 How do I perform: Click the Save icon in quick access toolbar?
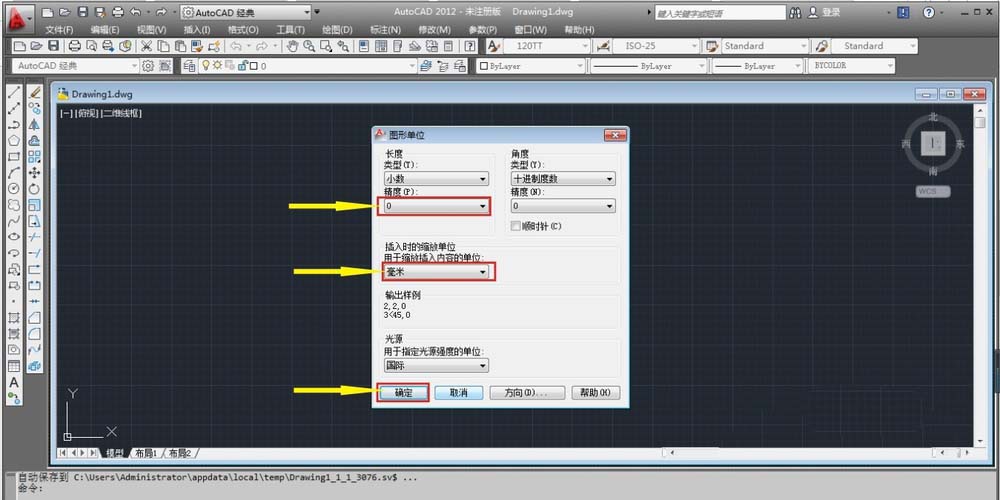[x=82, y=12]
